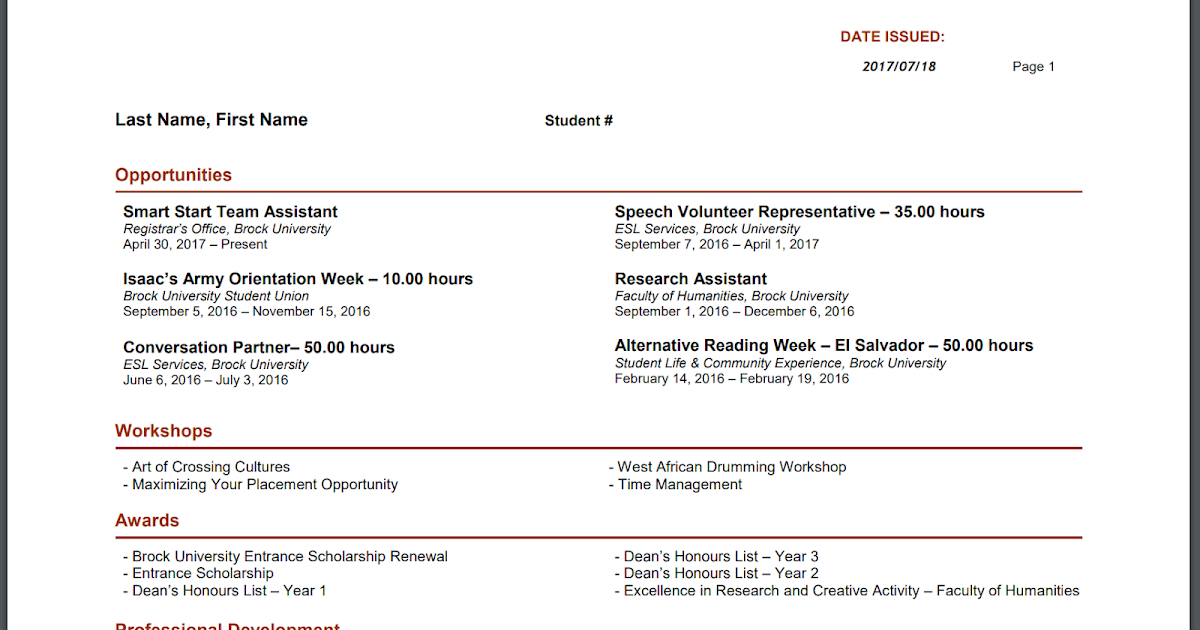This screenshot has height=630, width=1200.
Task: Select the Research Assistant entry
Action: click(690, 278)
